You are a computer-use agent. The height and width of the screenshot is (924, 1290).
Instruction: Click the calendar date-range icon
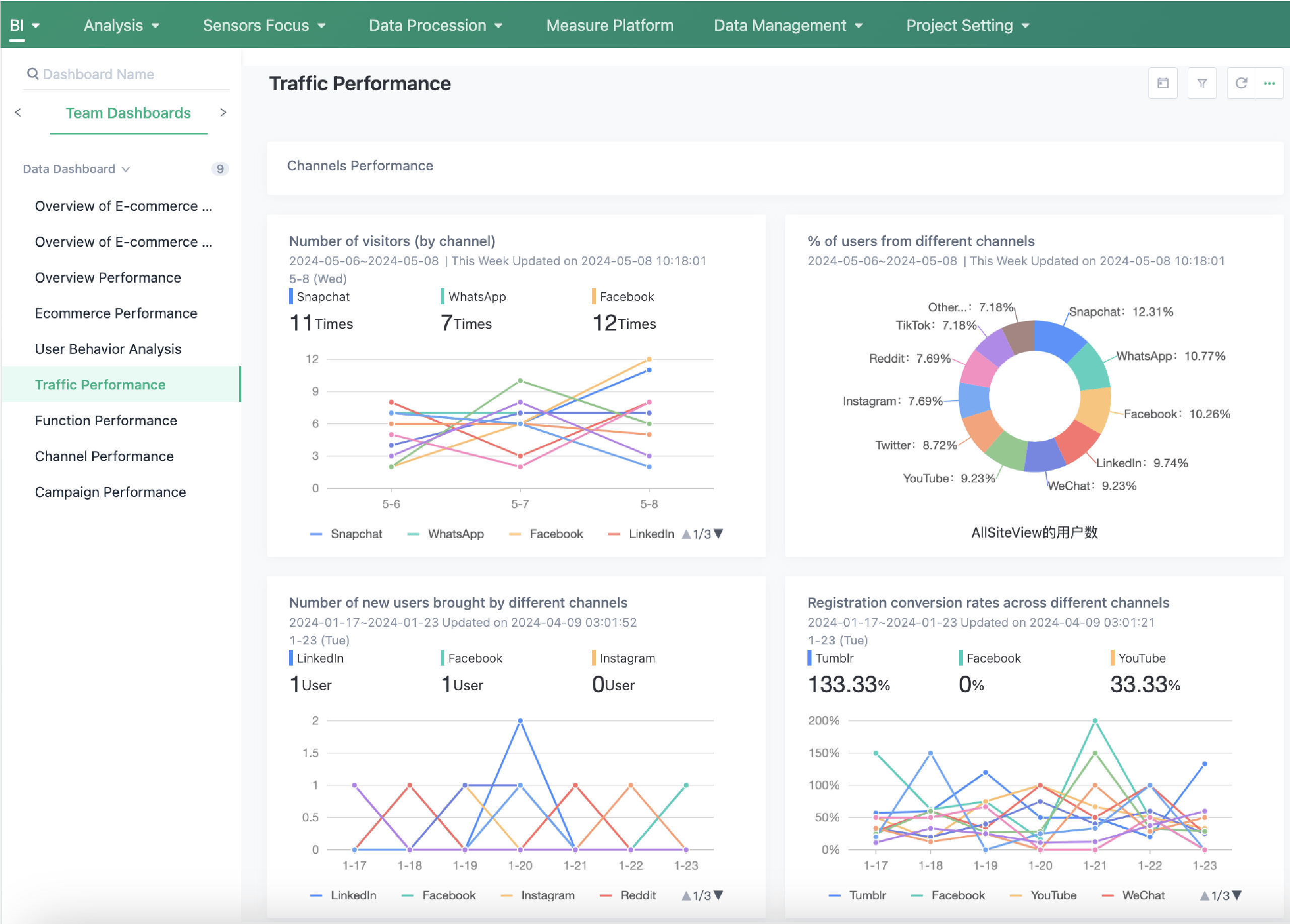1163,83
